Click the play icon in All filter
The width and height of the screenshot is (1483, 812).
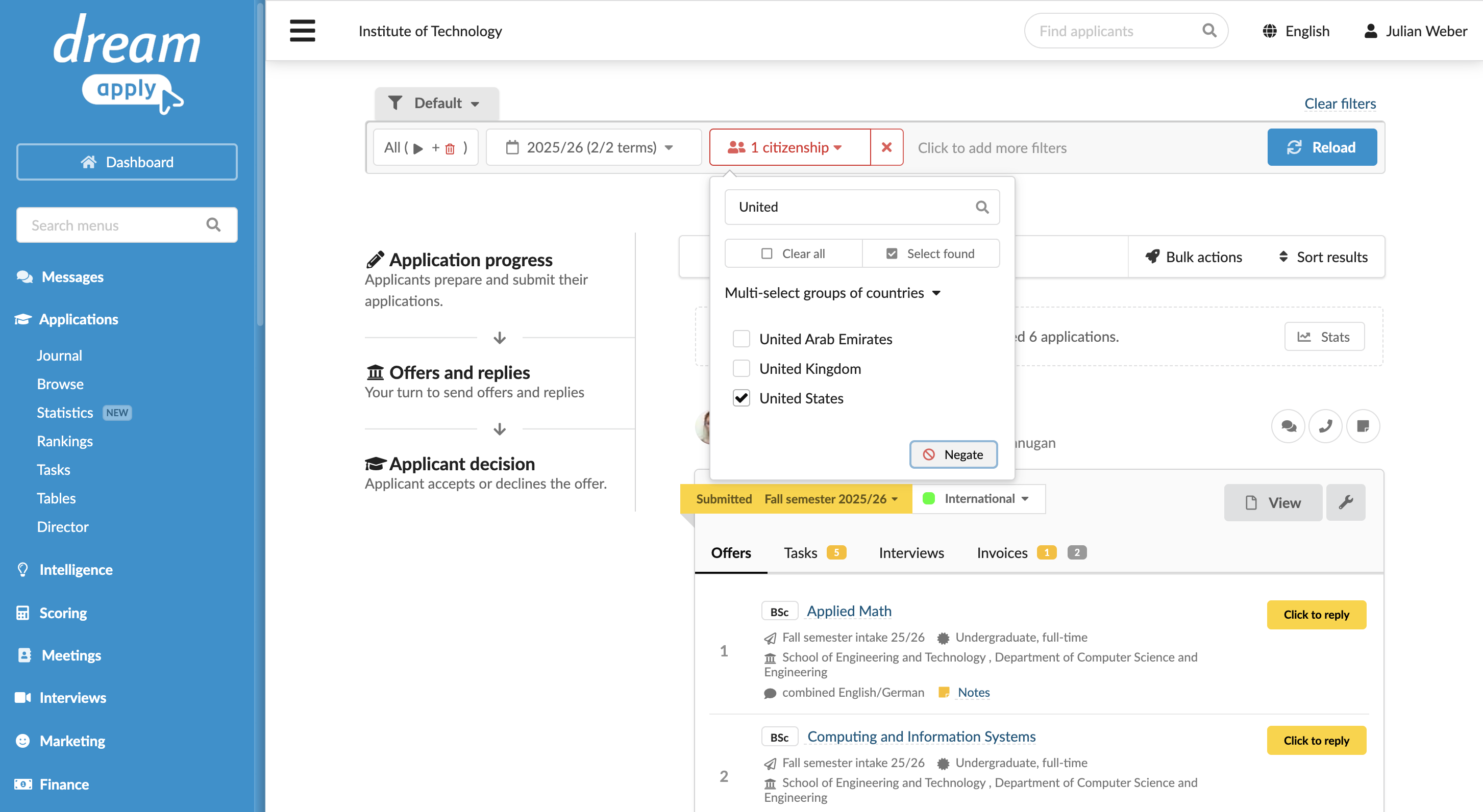[418, 148]
